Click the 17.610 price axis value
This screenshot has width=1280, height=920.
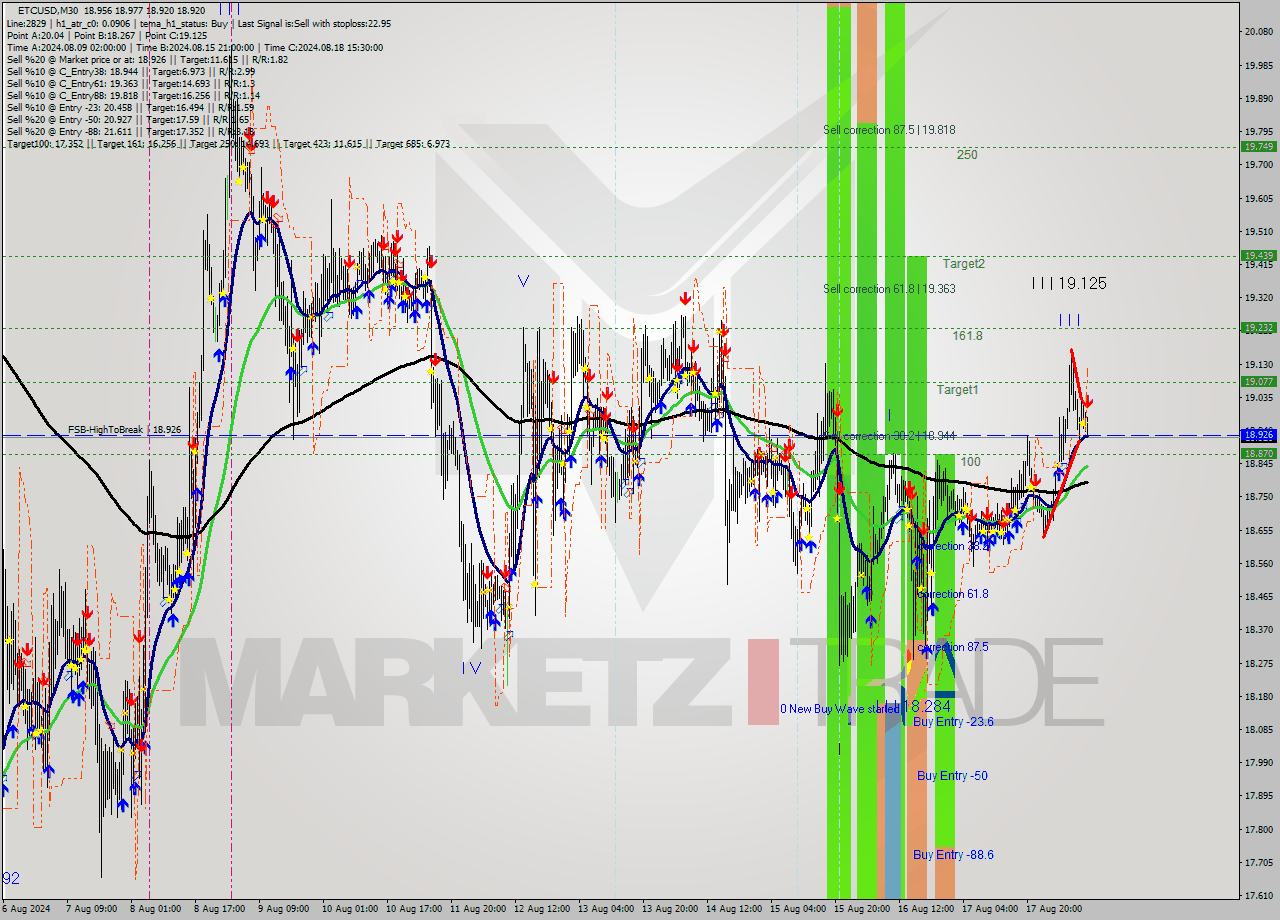pos(1258,895)
